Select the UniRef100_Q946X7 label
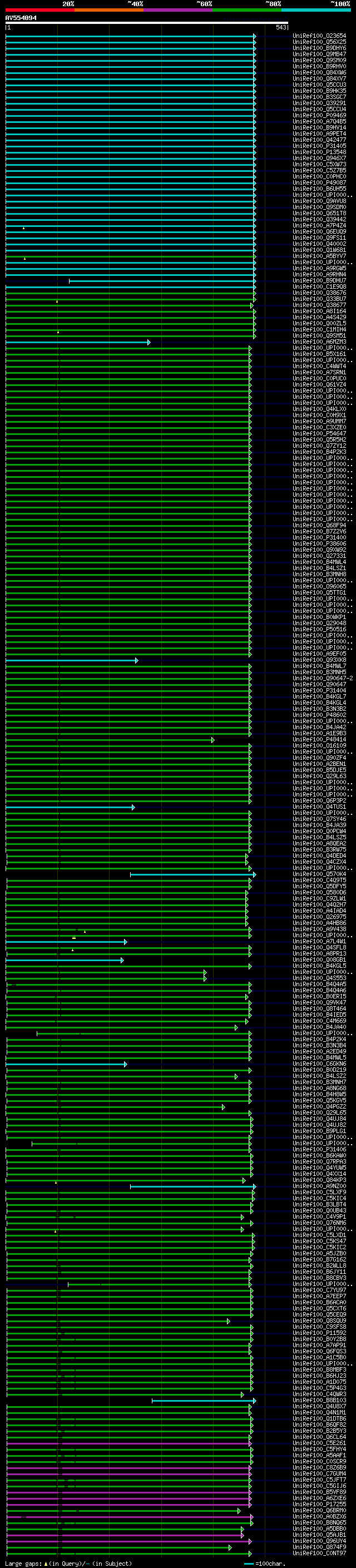Screen dimensions: 356x1568 [x=319, y=159]
